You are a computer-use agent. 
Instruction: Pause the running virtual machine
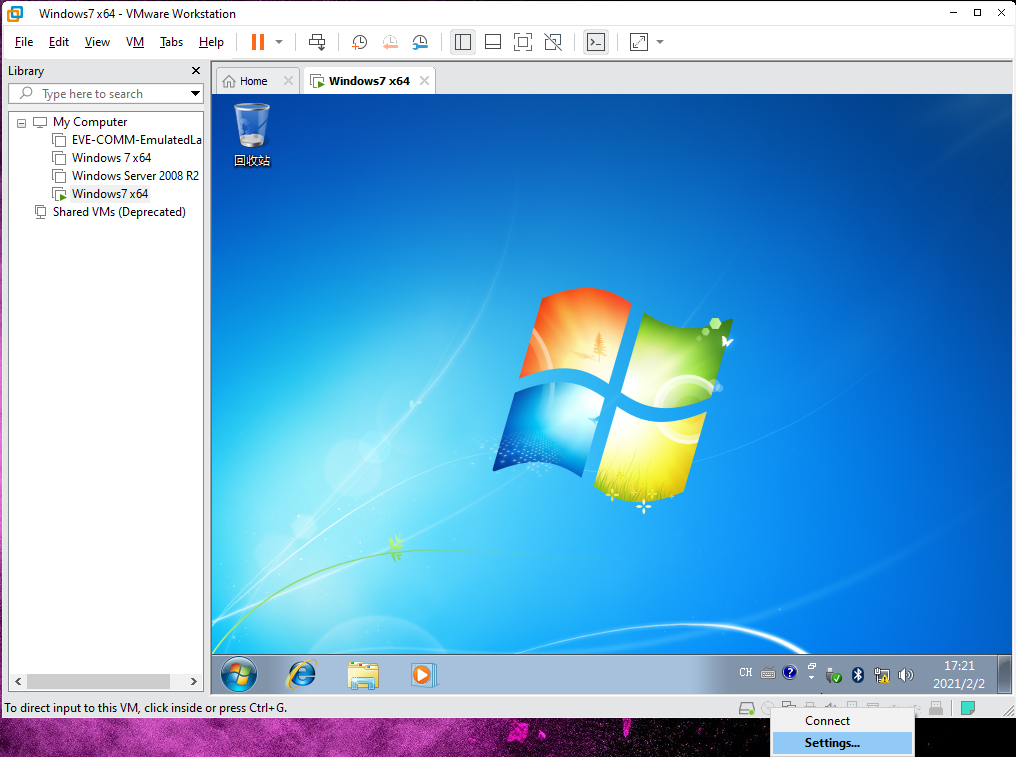[258, 42]
